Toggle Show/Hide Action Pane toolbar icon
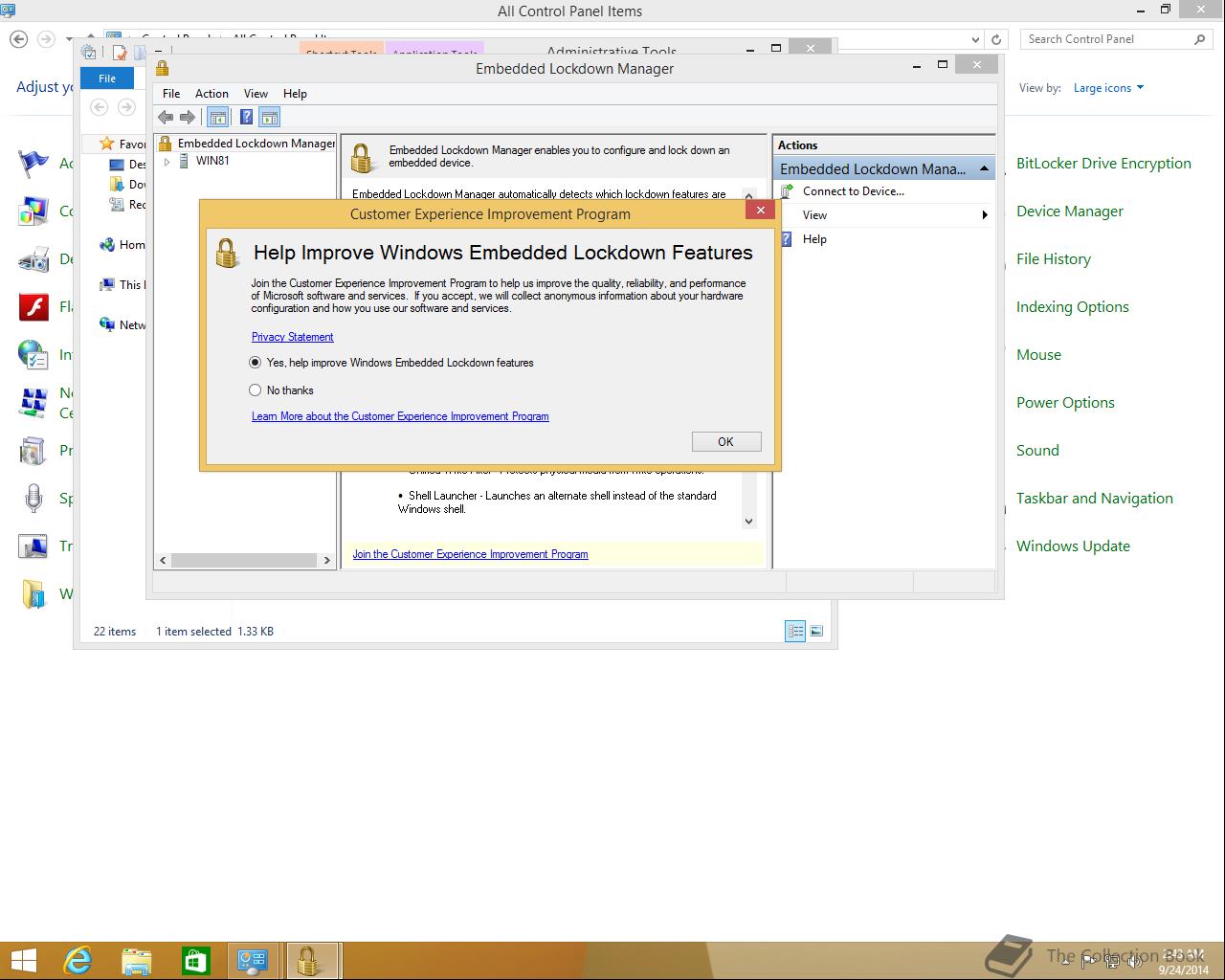 (270, 118)
